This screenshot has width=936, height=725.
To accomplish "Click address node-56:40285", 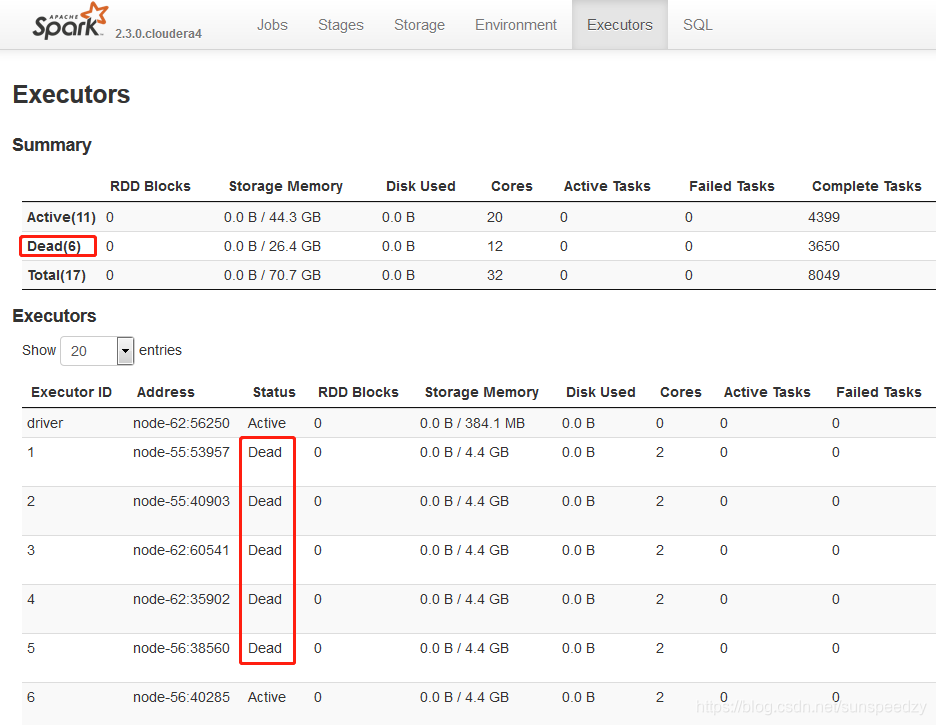I will coord(181,697).
